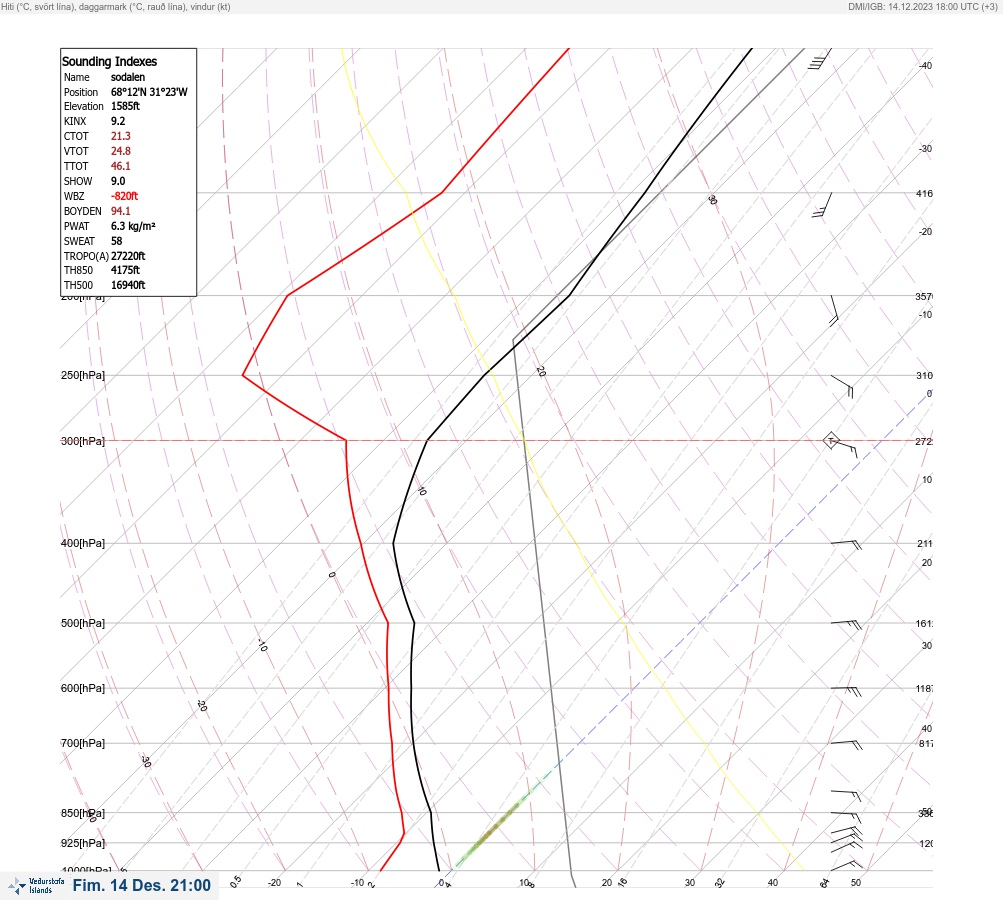
Task: Click the 850[hPa] pressure label
Action: pos(83,813)
